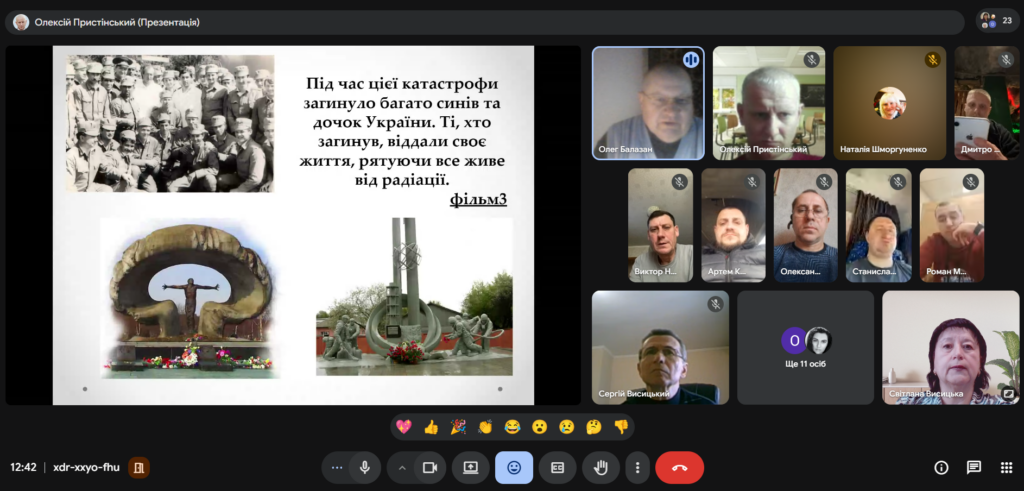The image size is (1024, 491).
Task: Leave the call with red hang-up button
Action: pos(679,467)
